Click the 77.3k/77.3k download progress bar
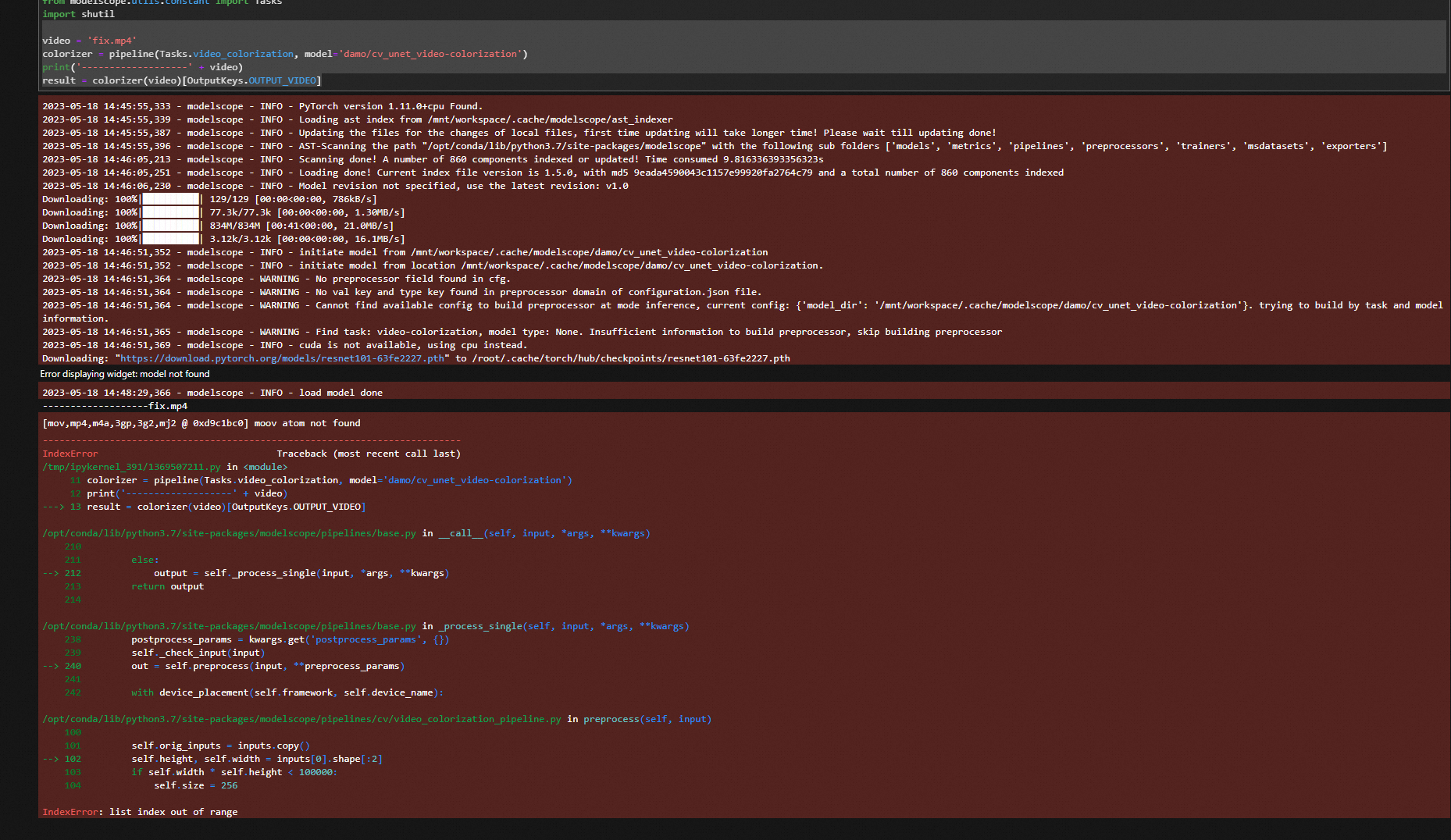This screenshot has height=840, width=1451. coord(171,212)
